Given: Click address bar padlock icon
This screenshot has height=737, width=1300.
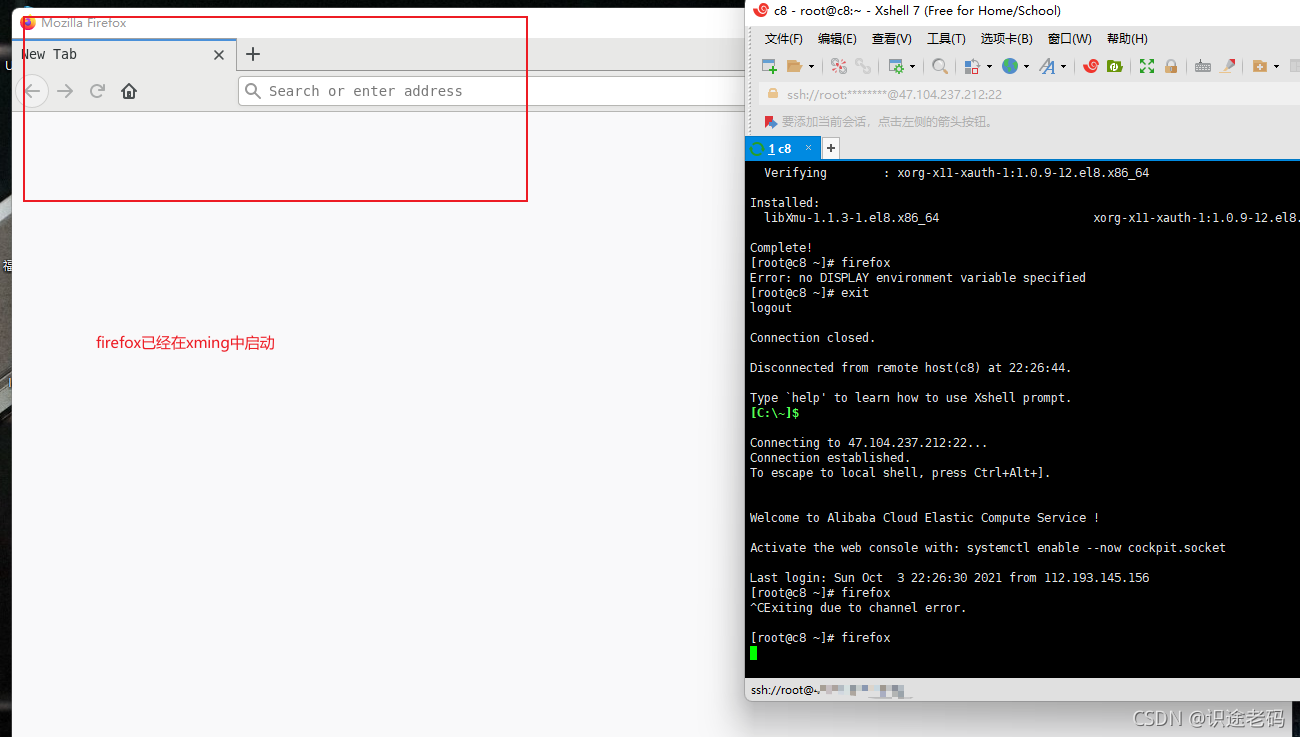Looking at the screenshot, I should tap(772, 94).
